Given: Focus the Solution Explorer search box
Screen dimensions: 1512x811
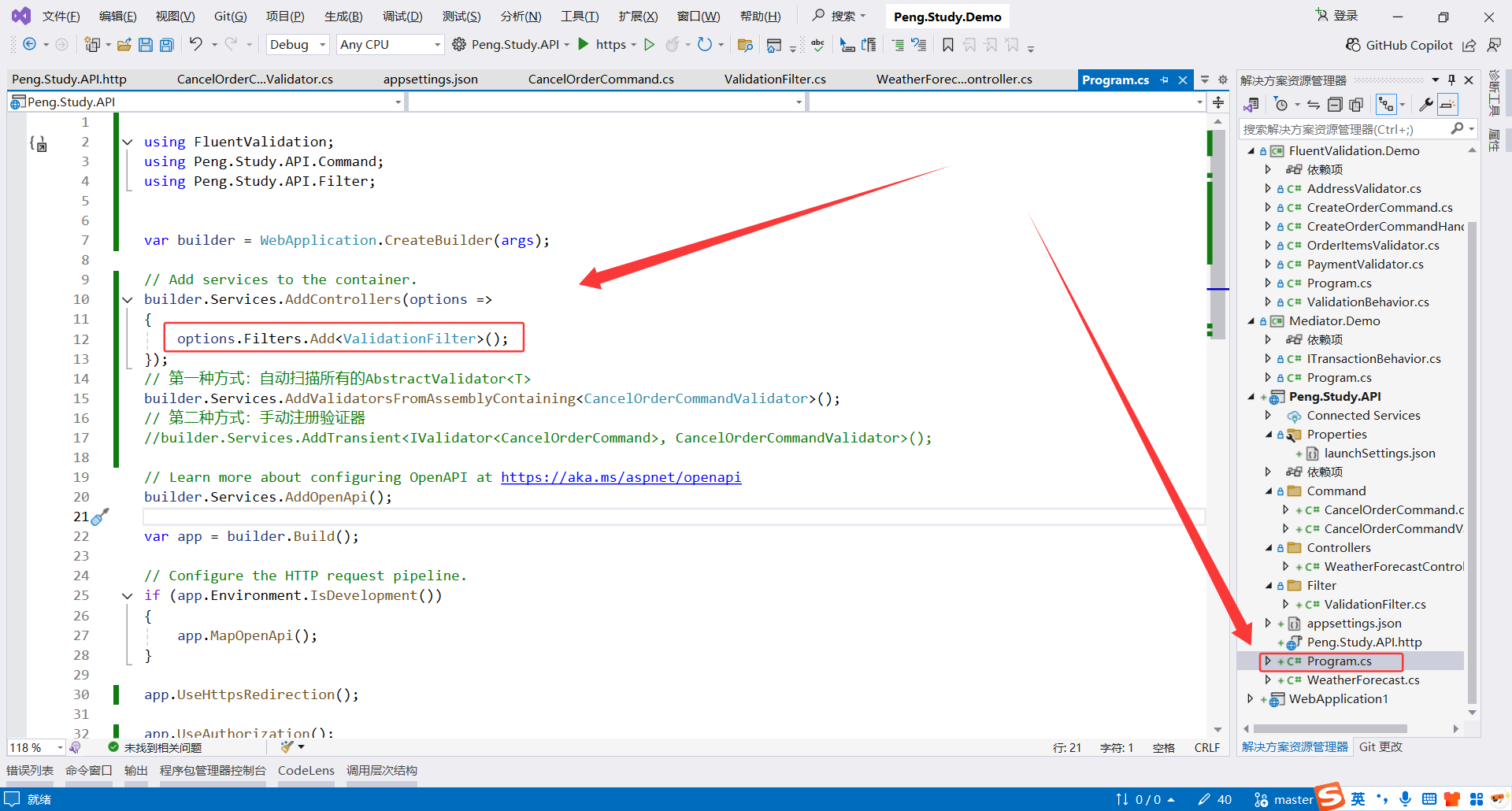Looking at the screenshot, I should (1347, 129).
